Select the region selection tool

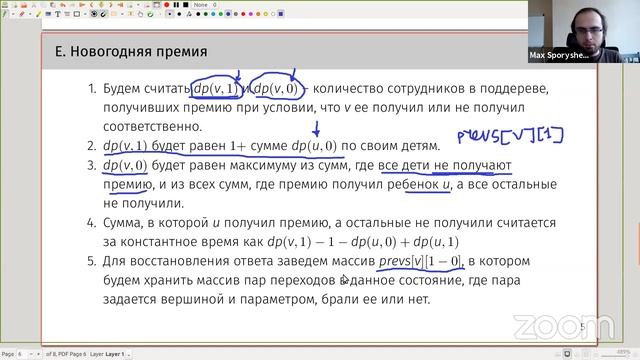113,14
